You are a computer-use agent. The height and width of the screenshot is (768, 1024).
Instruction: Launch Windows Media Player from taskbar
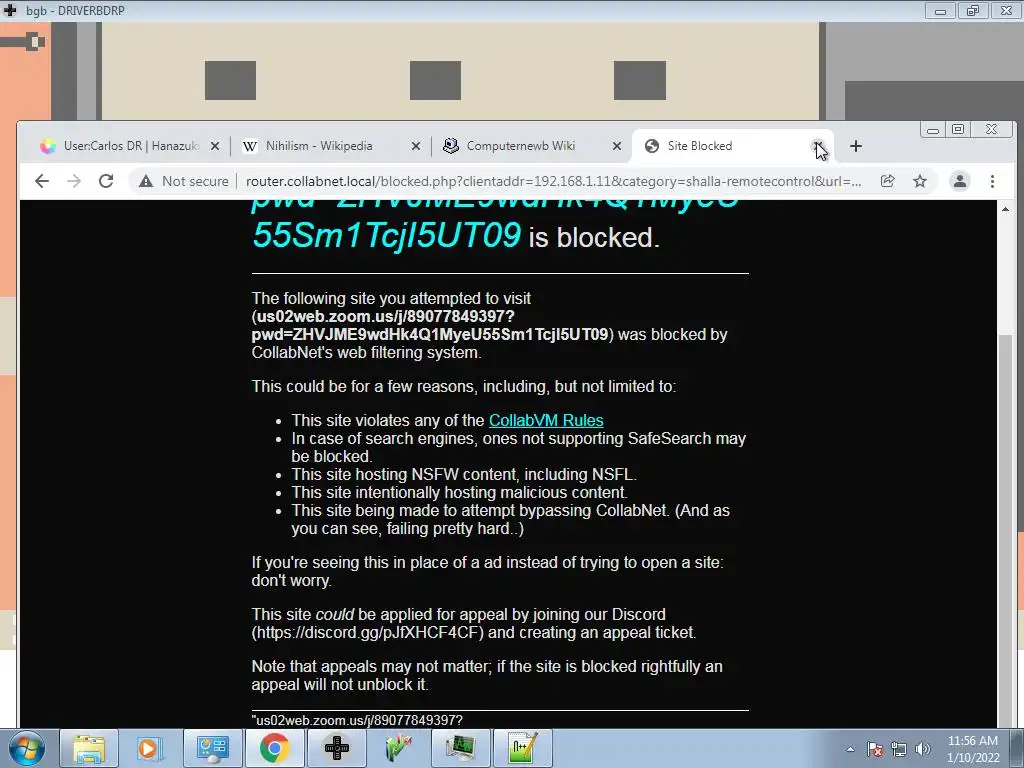(149, 748)
